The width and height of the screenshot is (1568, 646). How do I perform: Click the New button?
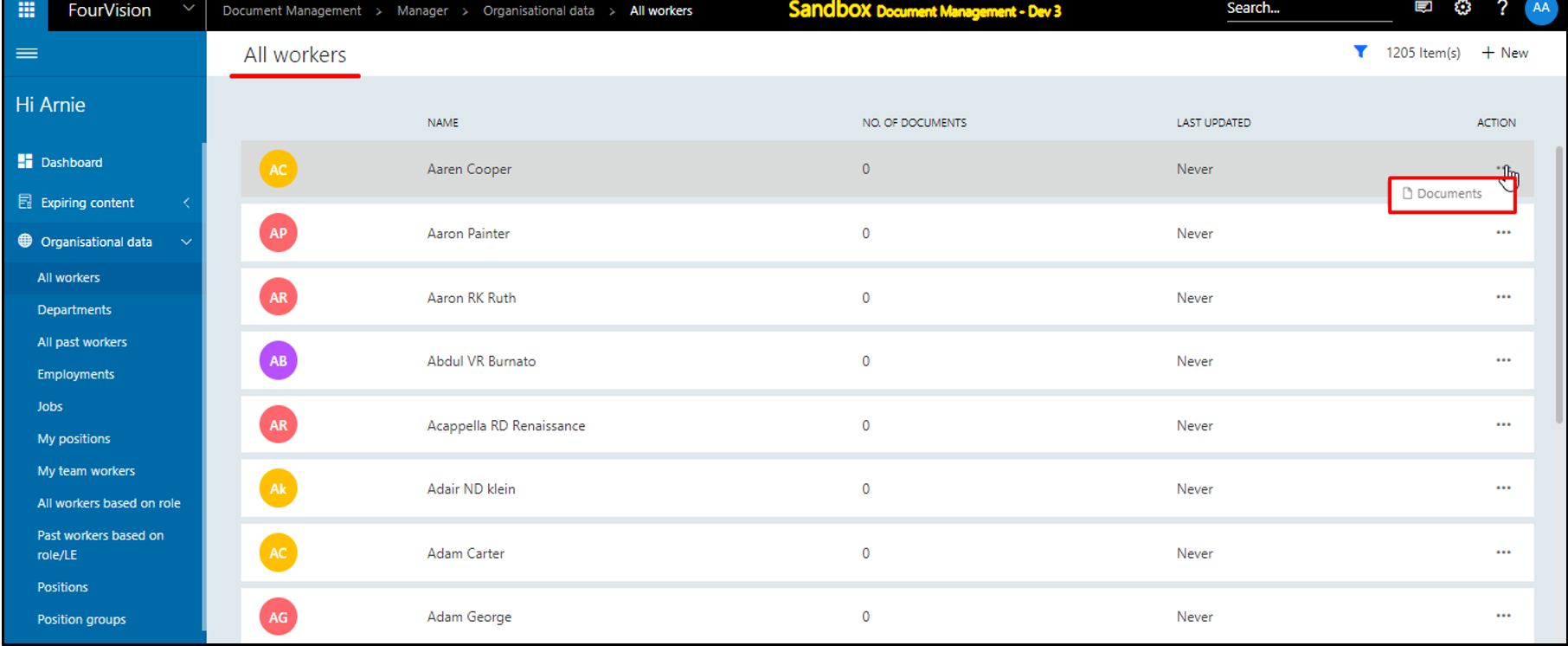tap(1505, 53)
